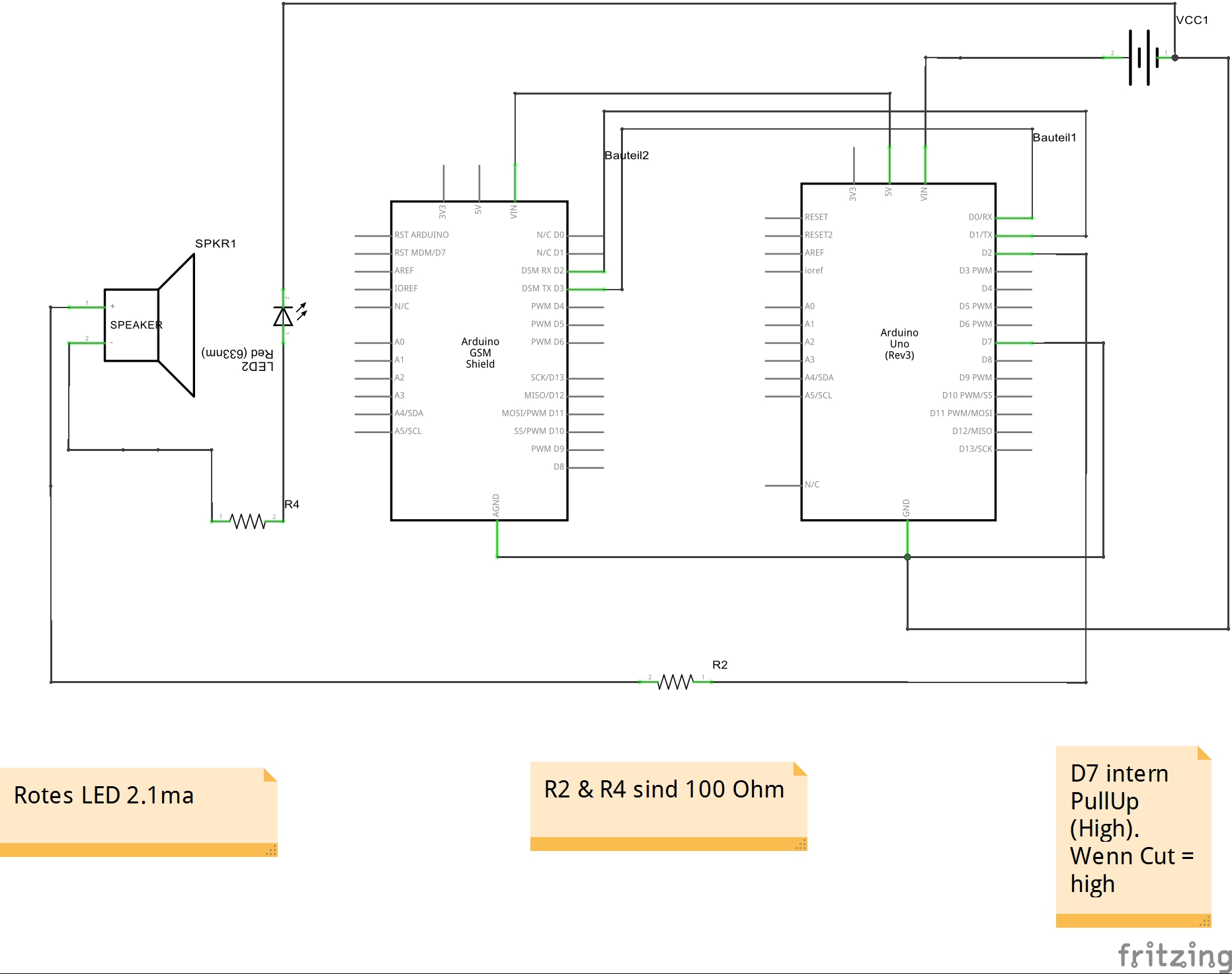The height and width of the screenshot is (974, 1232).
Task: Click the mirrored 'LED2' label
Action: click(x=257, y=366)
